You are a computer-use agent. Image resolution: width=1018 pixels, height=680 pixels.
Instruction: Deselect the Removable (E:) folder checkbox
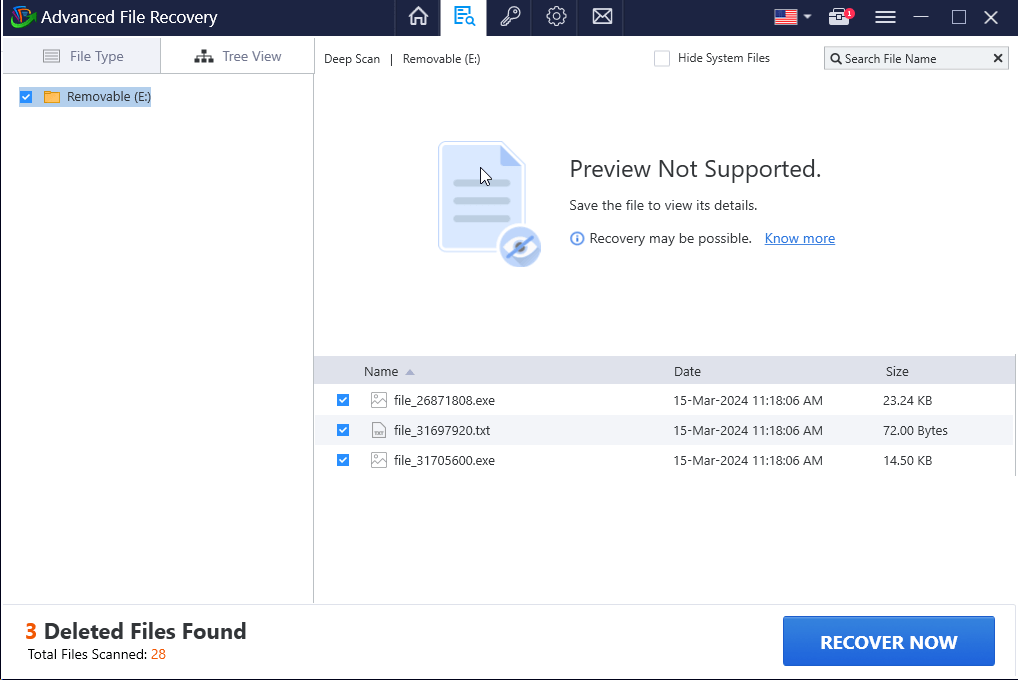pyautogui.click(x=26, y=97)
